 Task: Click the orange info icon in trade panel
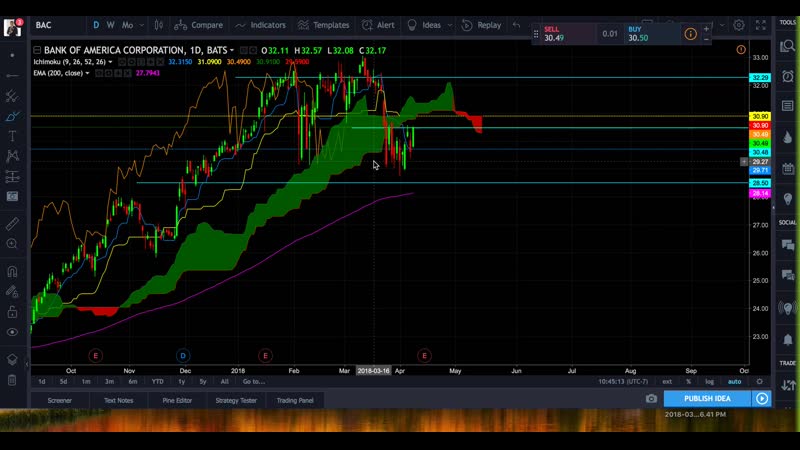690,34
